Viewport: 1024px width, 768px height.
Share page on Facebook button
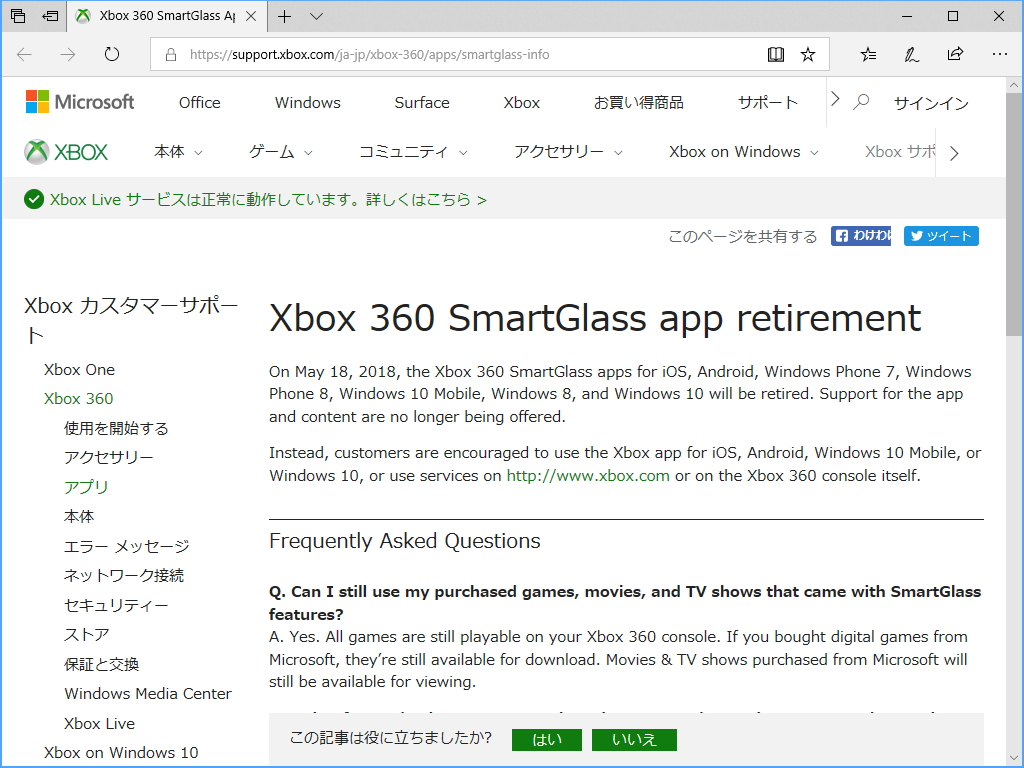coord(861,236)
